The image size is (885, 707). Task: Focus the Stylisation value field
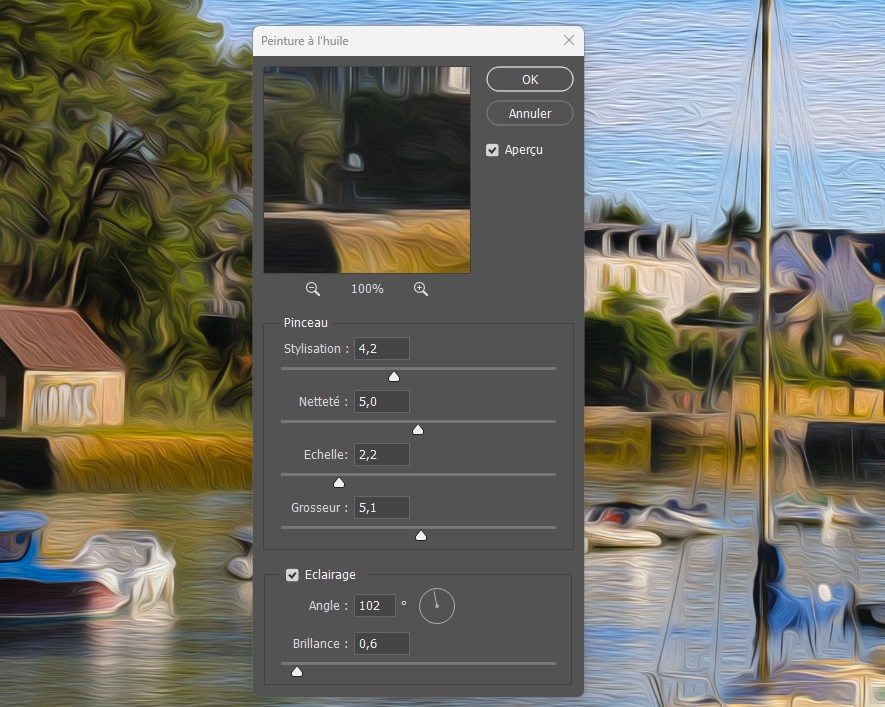tap(382, 349)
